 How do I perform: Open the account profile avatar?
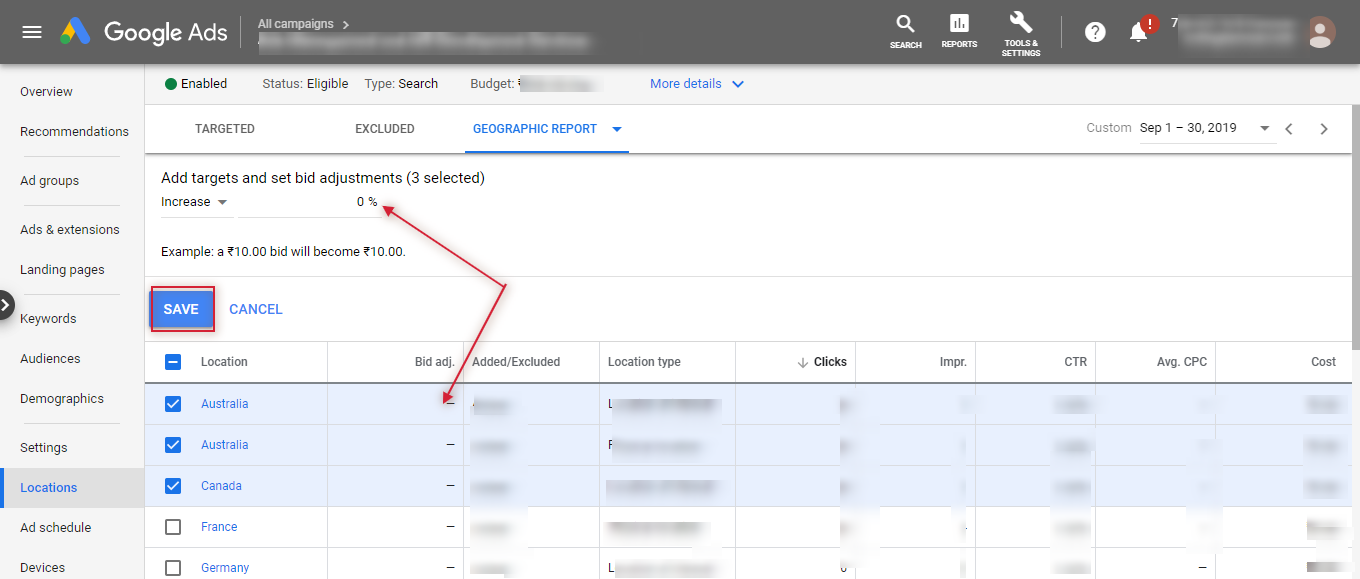(1320, 32)
